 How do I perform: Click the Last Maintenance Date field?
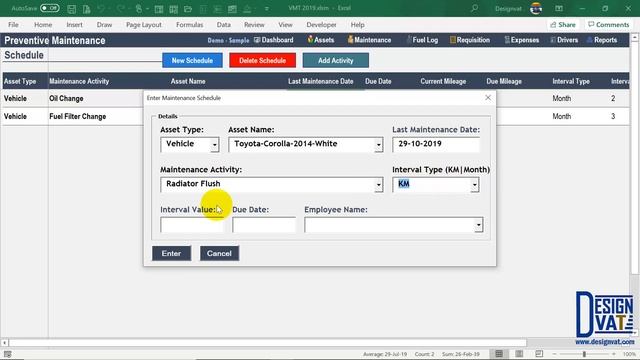436,144
